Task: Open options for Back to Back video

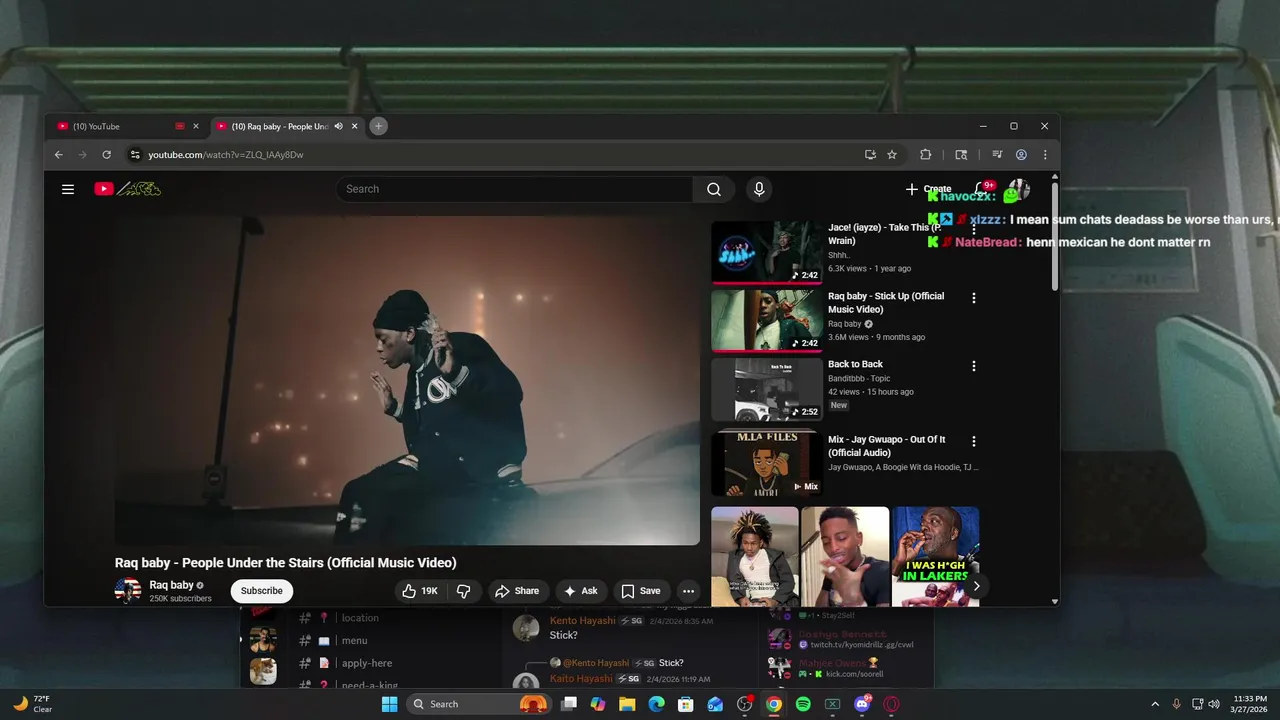Action: coord(973,366)
